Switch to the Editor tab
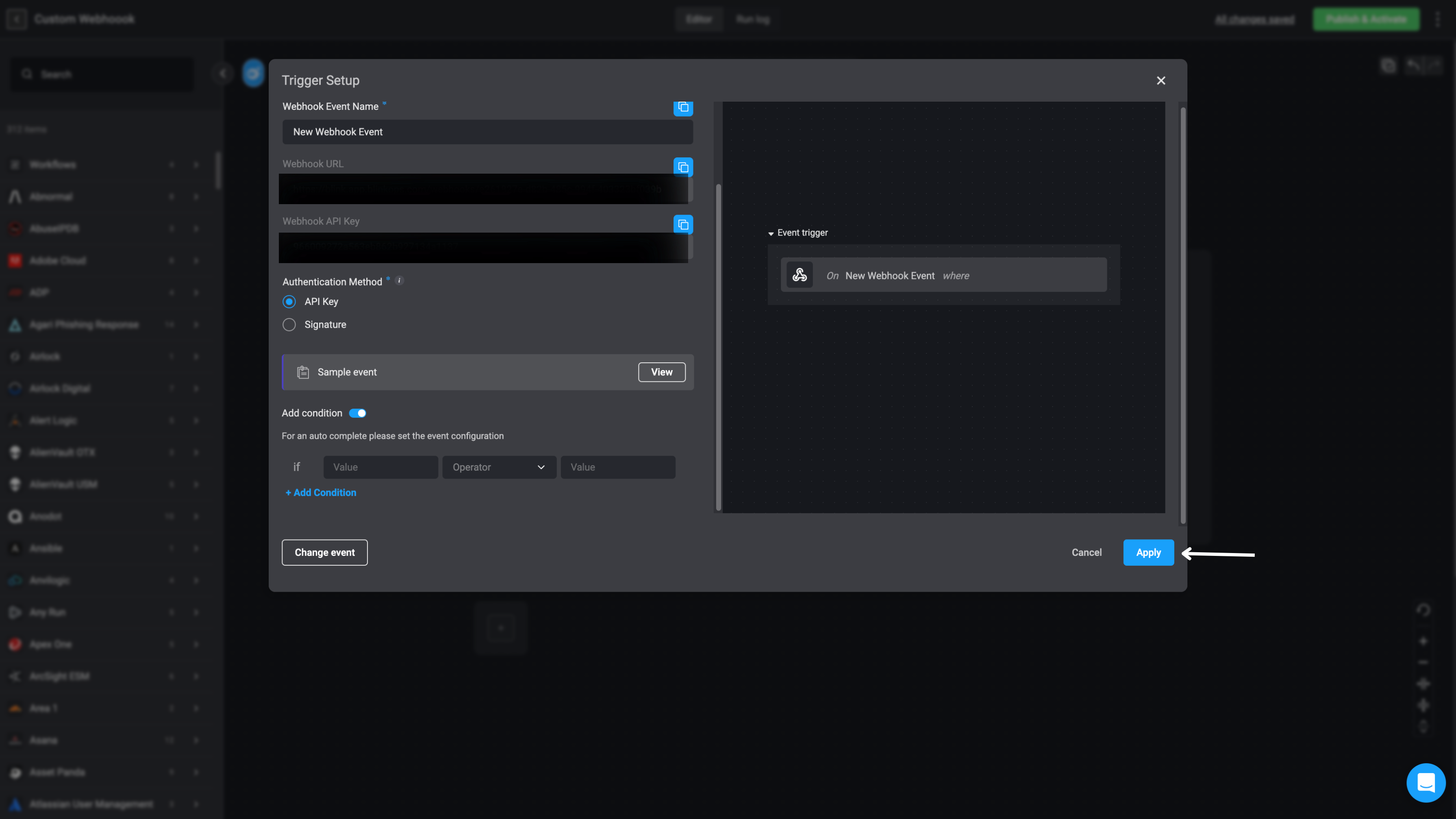The height and width of the screenshot is (819, 1456). pyautogui.click(x=699, y=19)
